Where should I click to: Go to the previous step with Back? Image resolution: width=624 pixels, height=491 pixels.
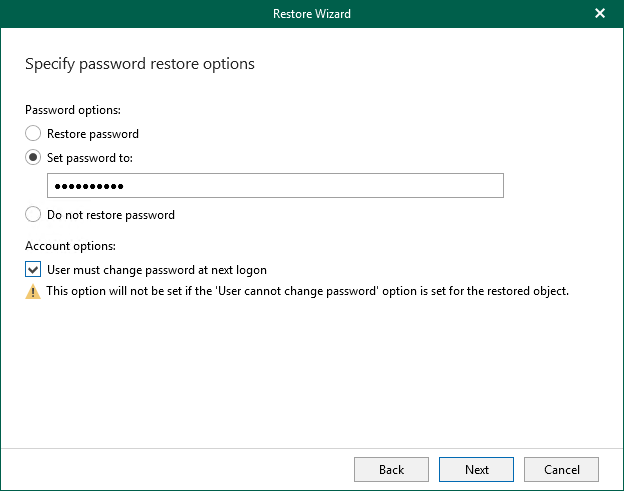point(391,469)
